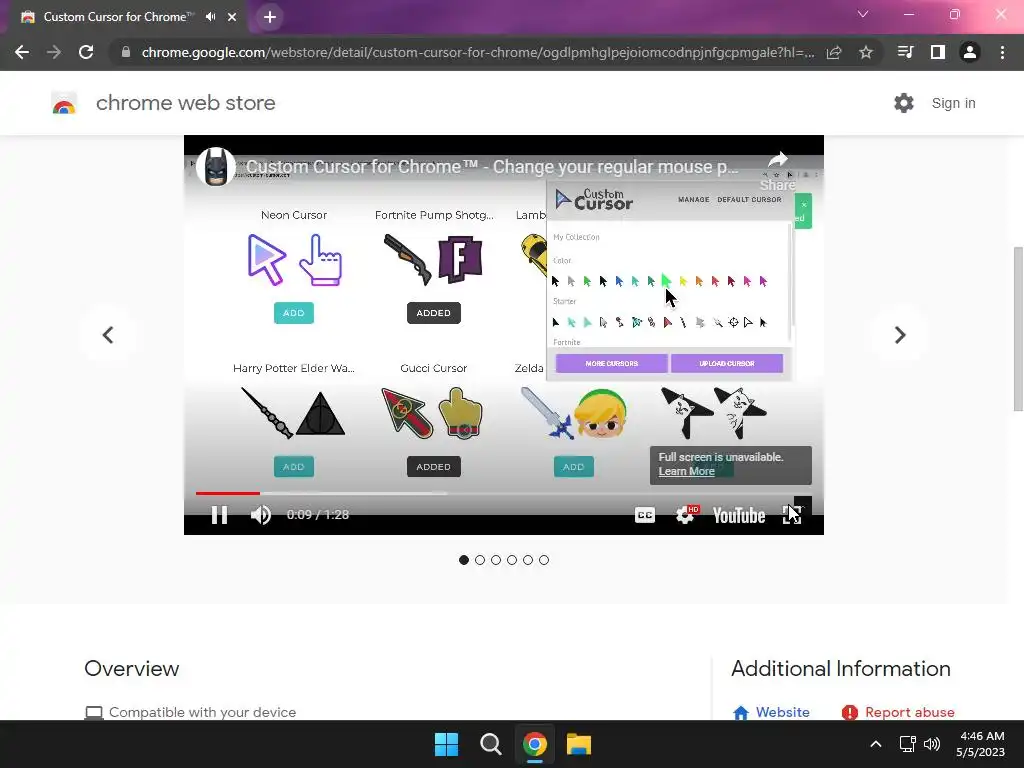Click the MORE CURSORS button in the video
The image size is (1024, 768).
612,364
